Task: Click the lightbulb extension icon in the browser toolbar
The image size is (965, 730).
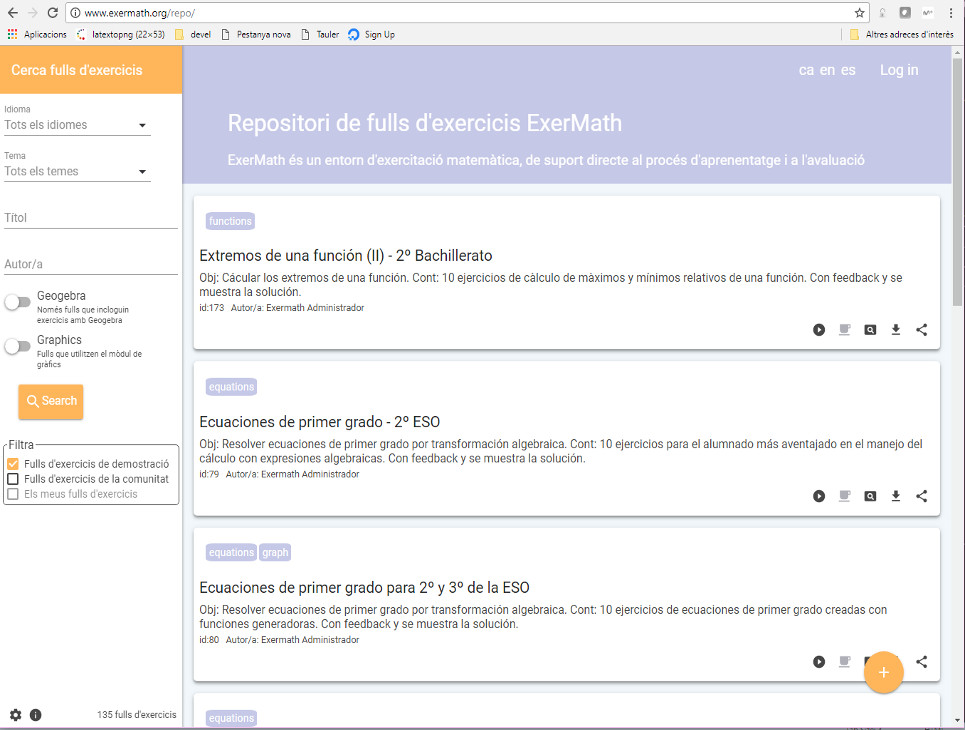Action: coord(883,13)
